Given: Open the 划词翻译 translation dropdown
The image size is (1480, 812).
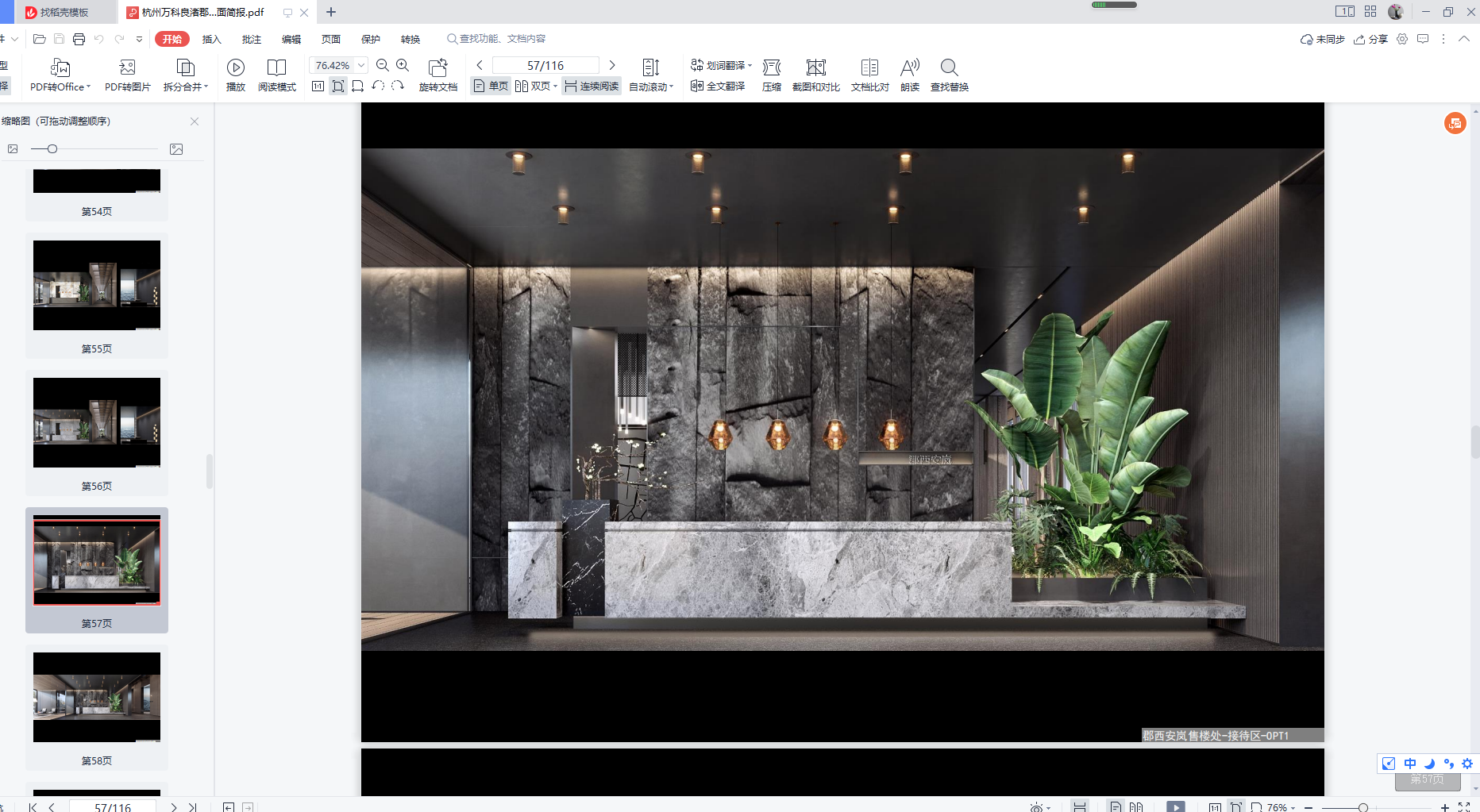Looking at the screenshot, I should pos(721,65).
